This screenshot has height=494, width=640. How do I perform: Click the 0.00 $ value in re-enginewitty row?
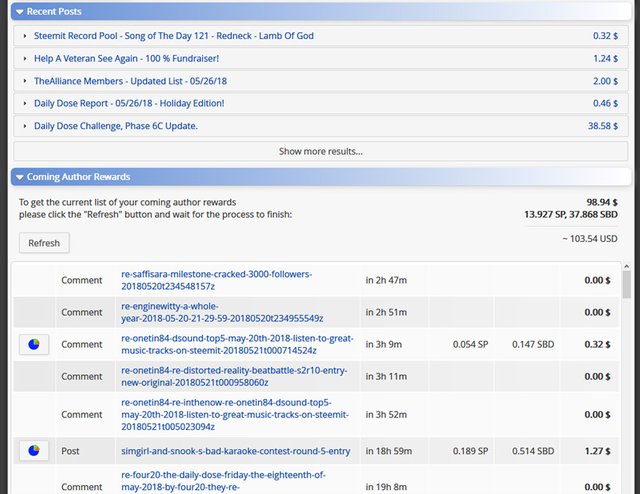[597, 312]
